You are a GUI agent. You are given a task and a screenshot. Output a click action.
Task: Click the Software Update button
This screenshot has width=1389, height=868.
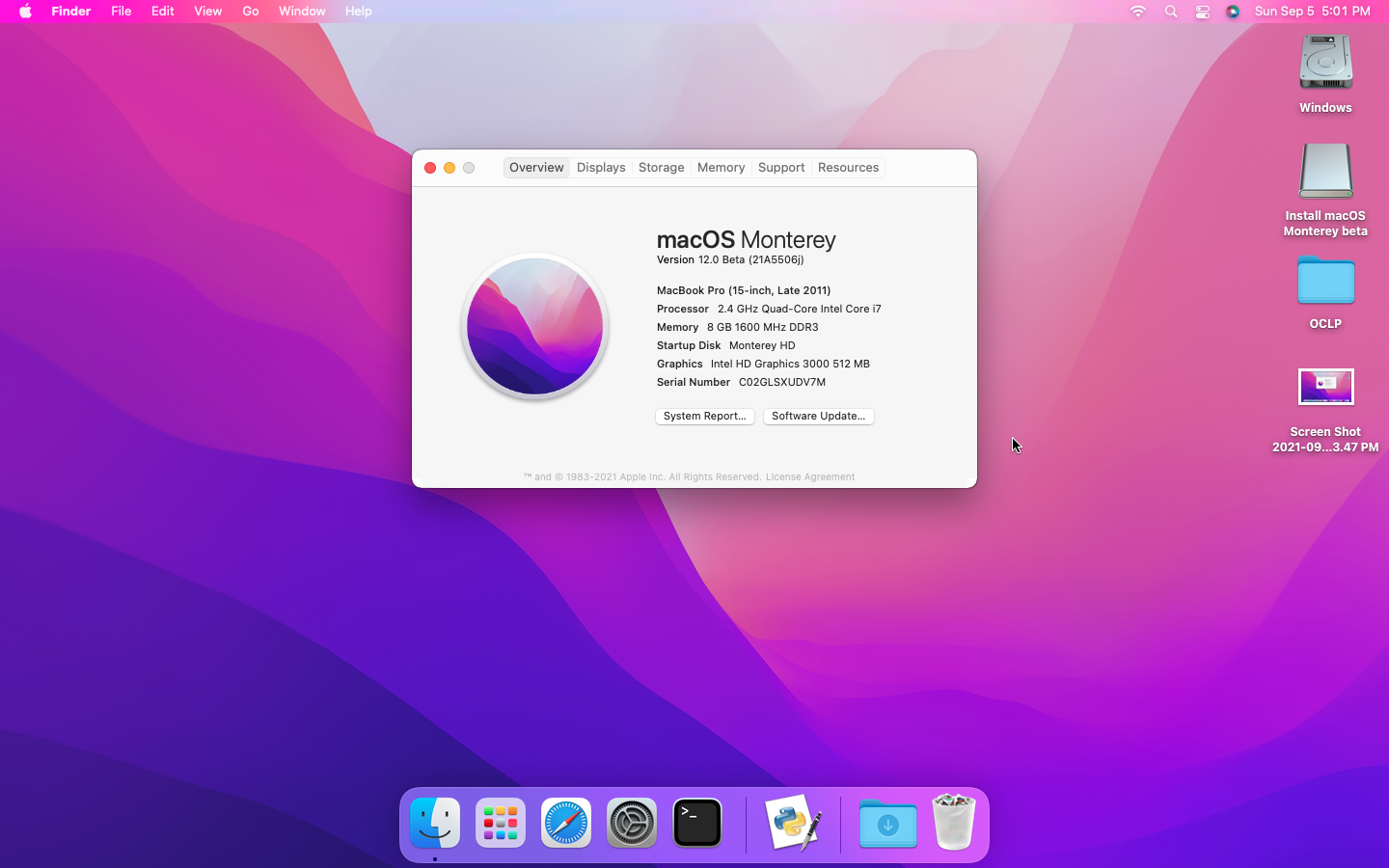click(x=818, y=417)
